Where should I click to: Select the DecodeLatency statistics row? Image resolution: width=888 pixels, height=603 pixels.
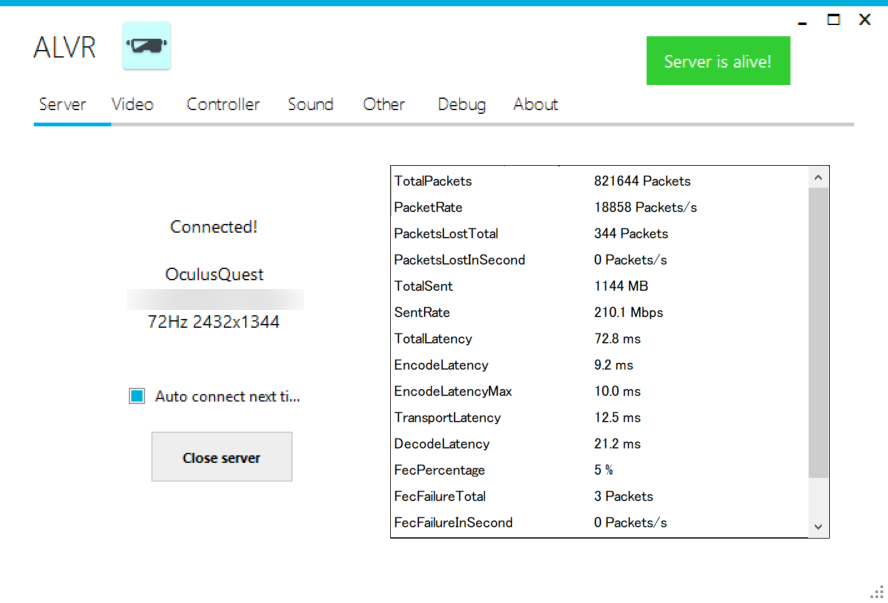click(x=598, y=444)
